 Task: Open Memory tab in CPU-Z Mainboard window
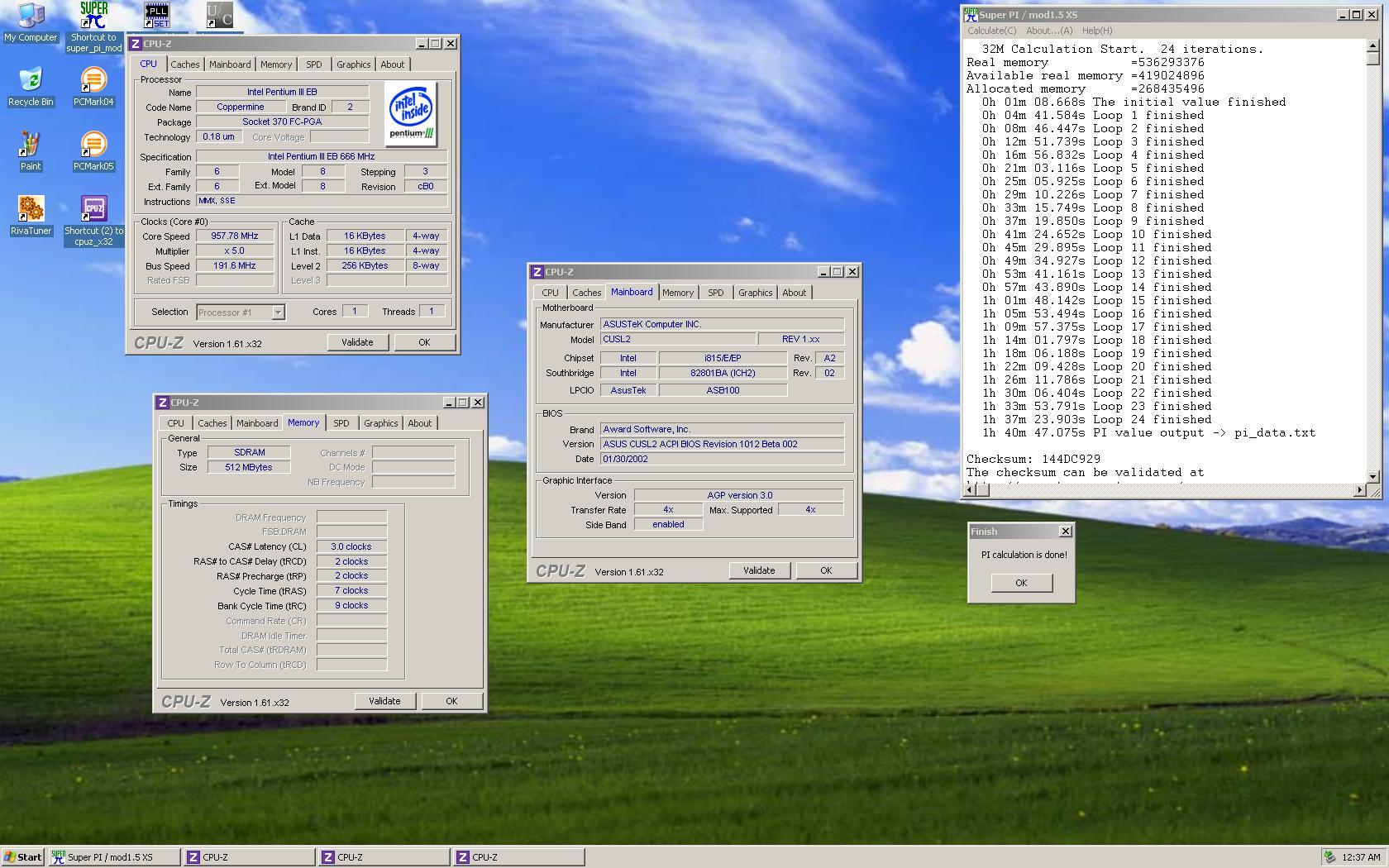[678, 293]
